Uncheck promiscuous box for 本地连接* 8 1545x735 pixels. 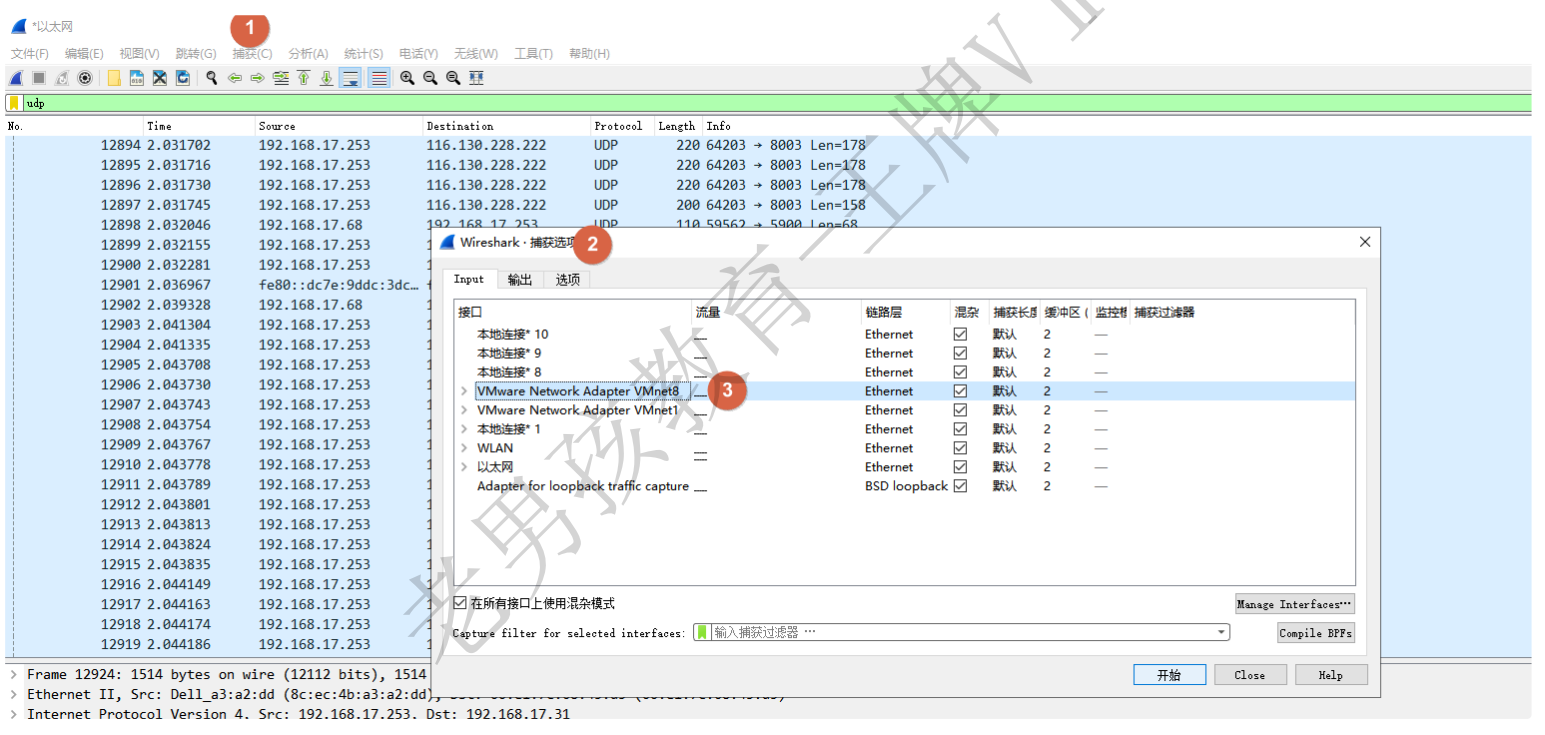[x=961, y=372]
